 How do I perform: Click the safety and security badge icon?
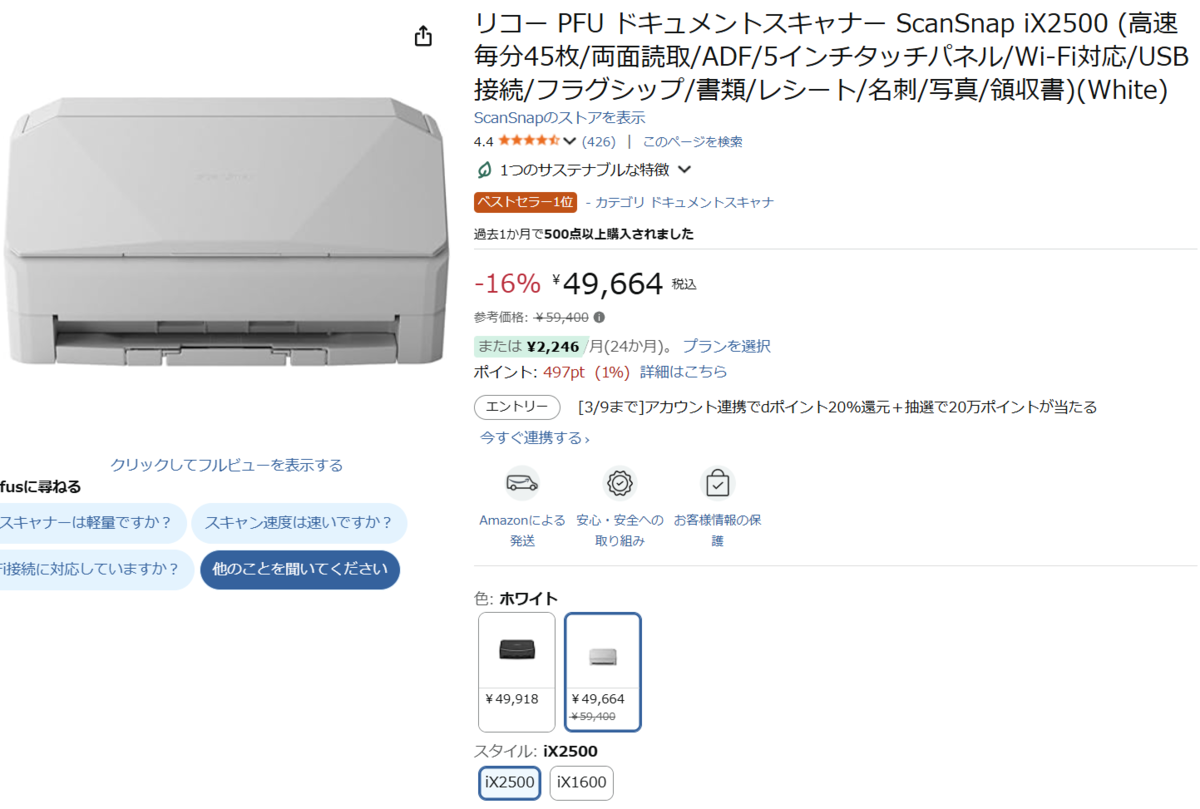620,483
